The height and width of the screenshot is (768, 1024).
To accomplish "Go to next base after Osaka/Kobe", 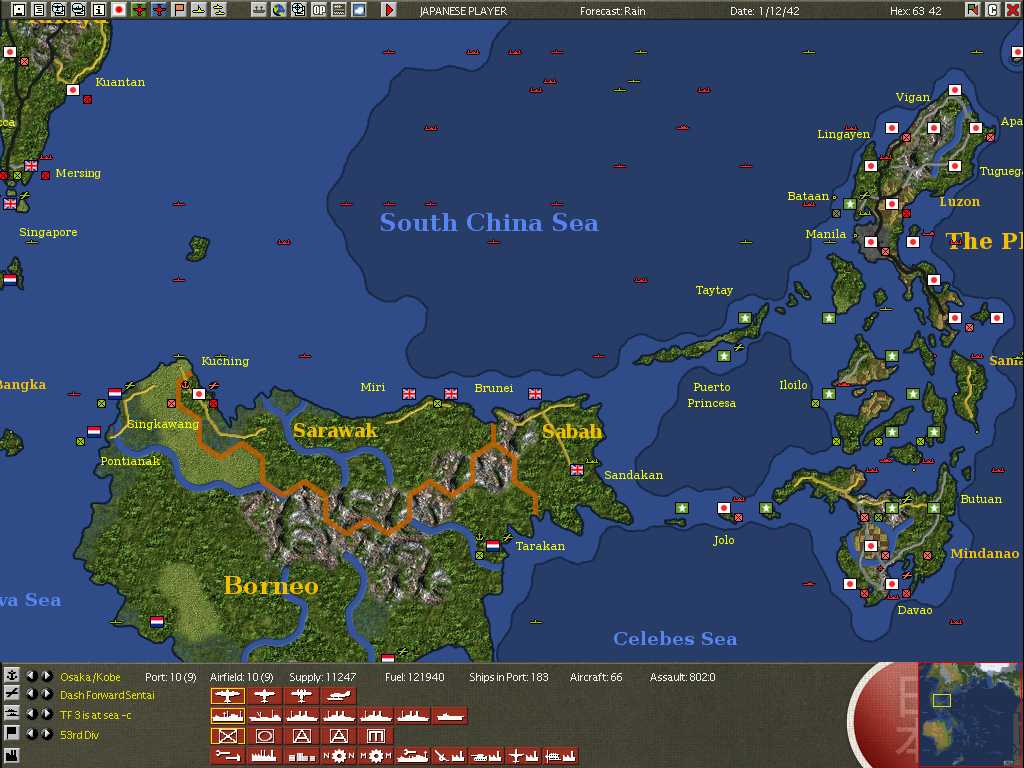I will pyautogui.click(x=47, y=675).
